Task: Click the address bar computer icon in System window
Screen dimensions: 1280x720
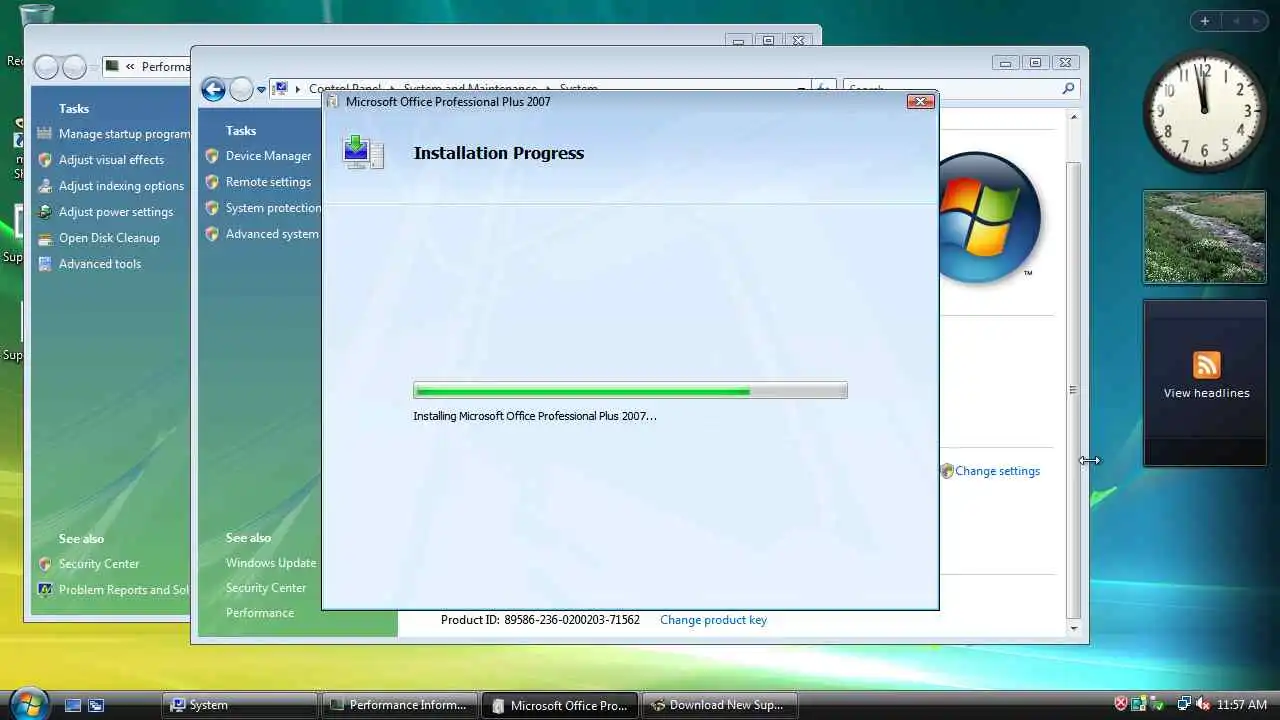Action: tap(281, 88)
